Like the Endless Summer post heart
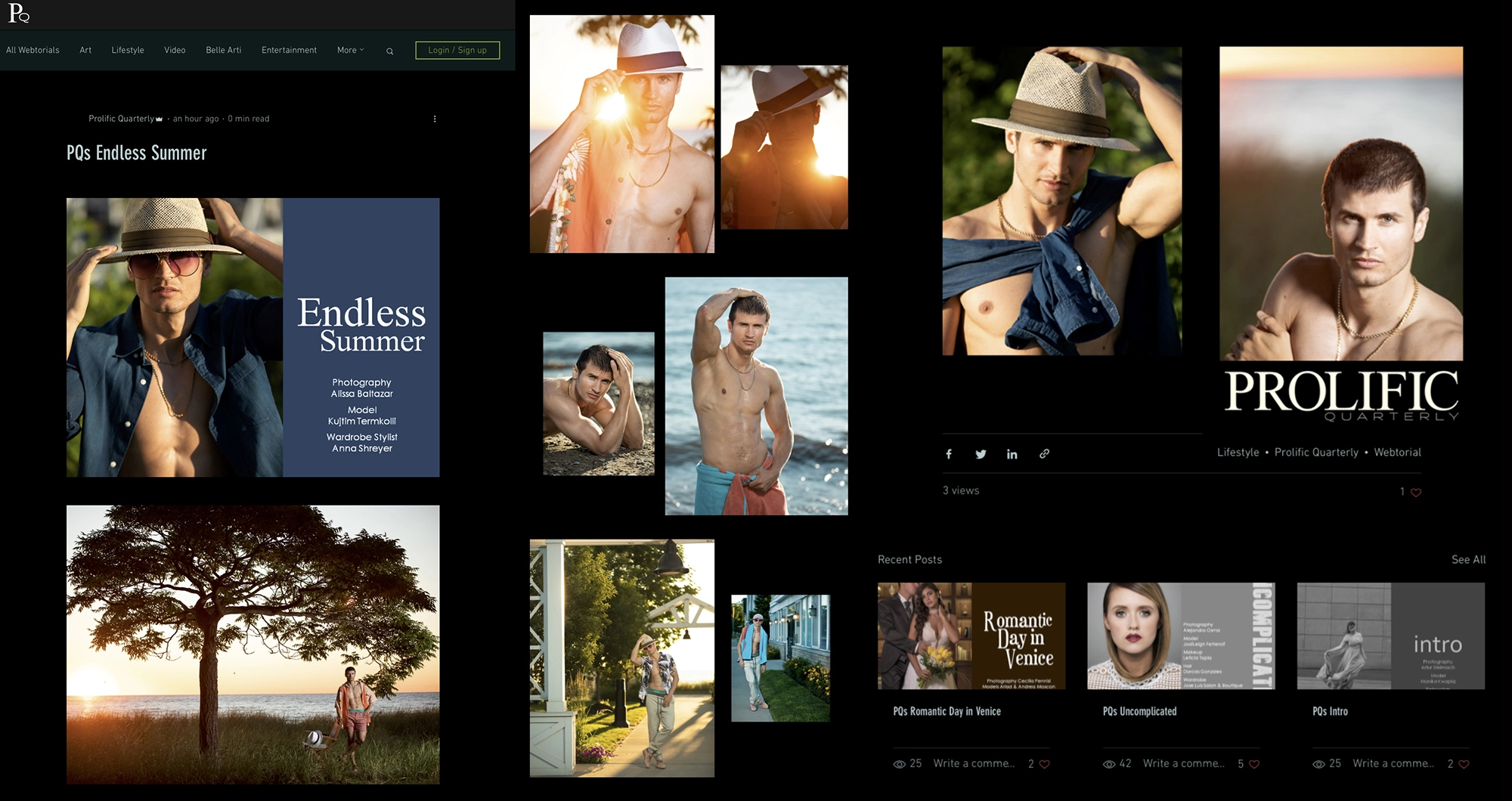This screenshot has width=1512, height=801. [x=1416, y=493]
